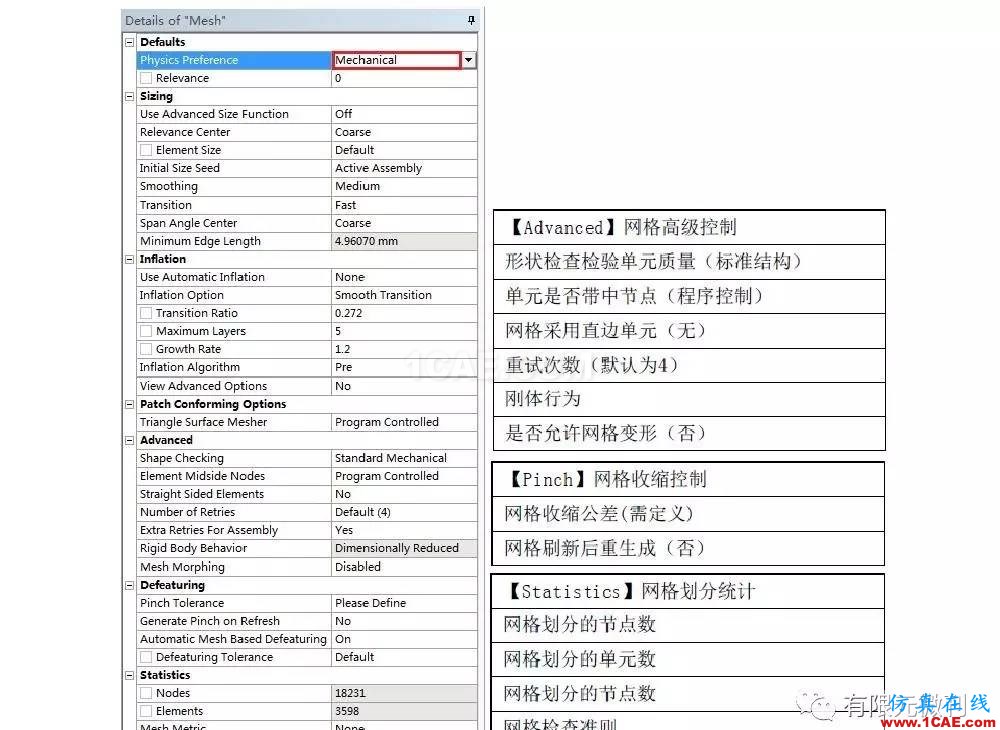1000x730 pixels.
Task: Click Transition Ratio value 0.272
Action: point(404,313)
